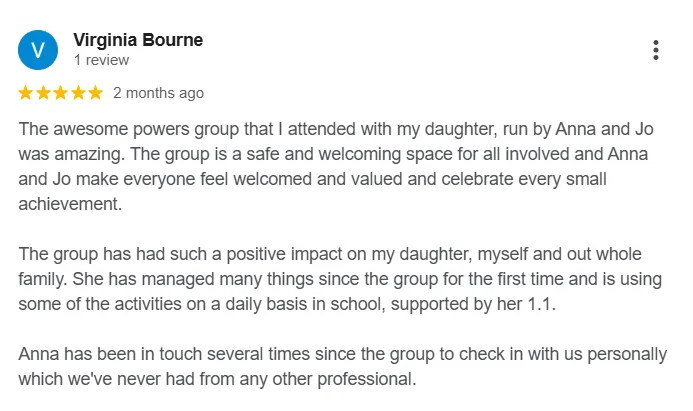Click the "2 months ago" timestamp
Image resolution: width=693 pixels, height=411 pixels.
[x=158, y=93]
